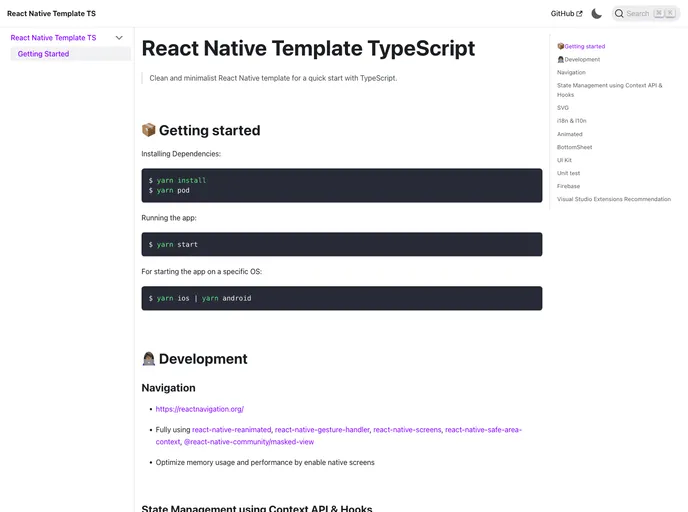Jump to Animated in the table of contents
The image size is (688, 512).
click(570, 134)
